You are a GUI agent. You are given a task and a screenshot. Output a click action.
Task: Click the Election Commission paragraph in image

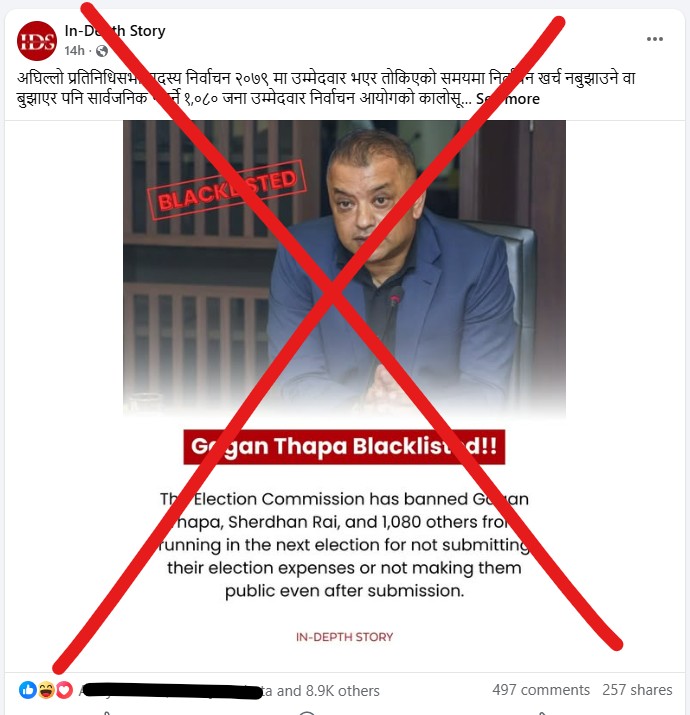point(344,545)
